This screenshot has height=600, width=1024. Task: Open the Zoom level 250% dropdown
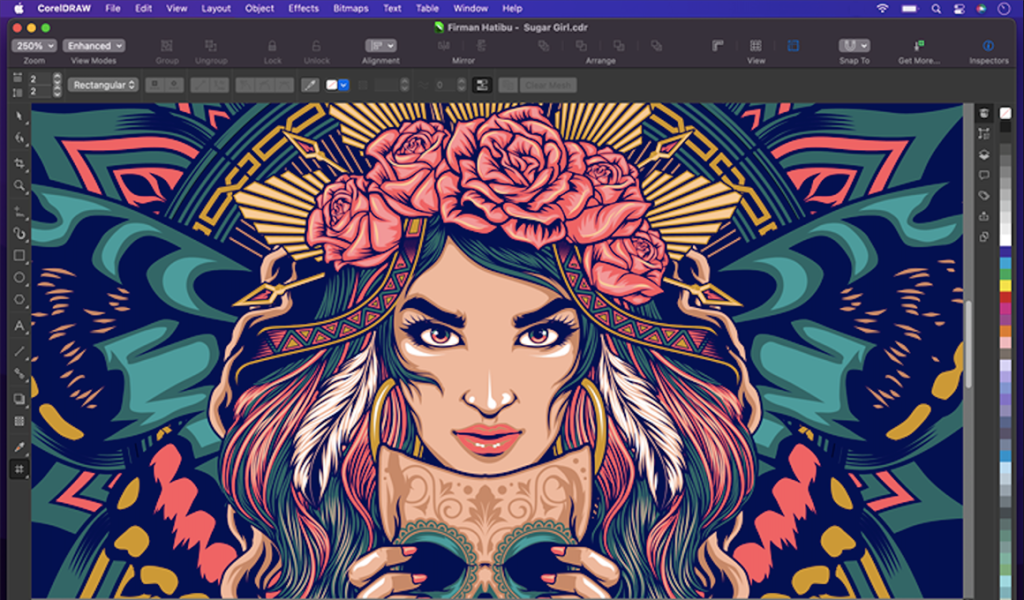(x=34, y=46)
